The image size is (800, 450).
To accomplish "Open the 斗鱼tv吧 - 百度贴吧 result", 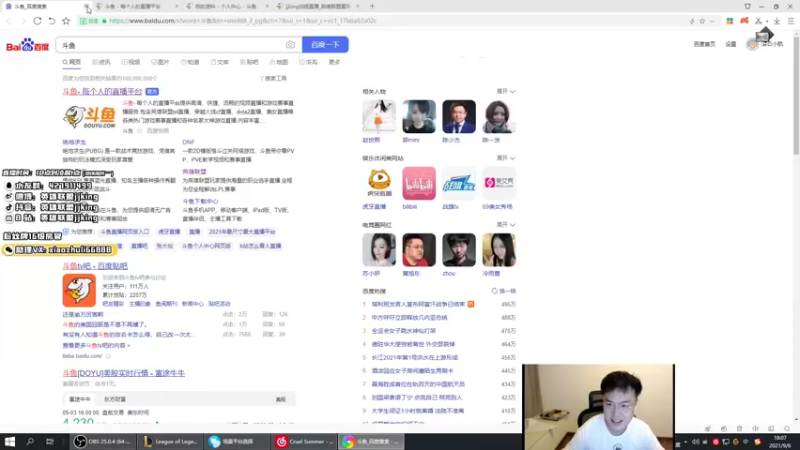I will (95, 266).
